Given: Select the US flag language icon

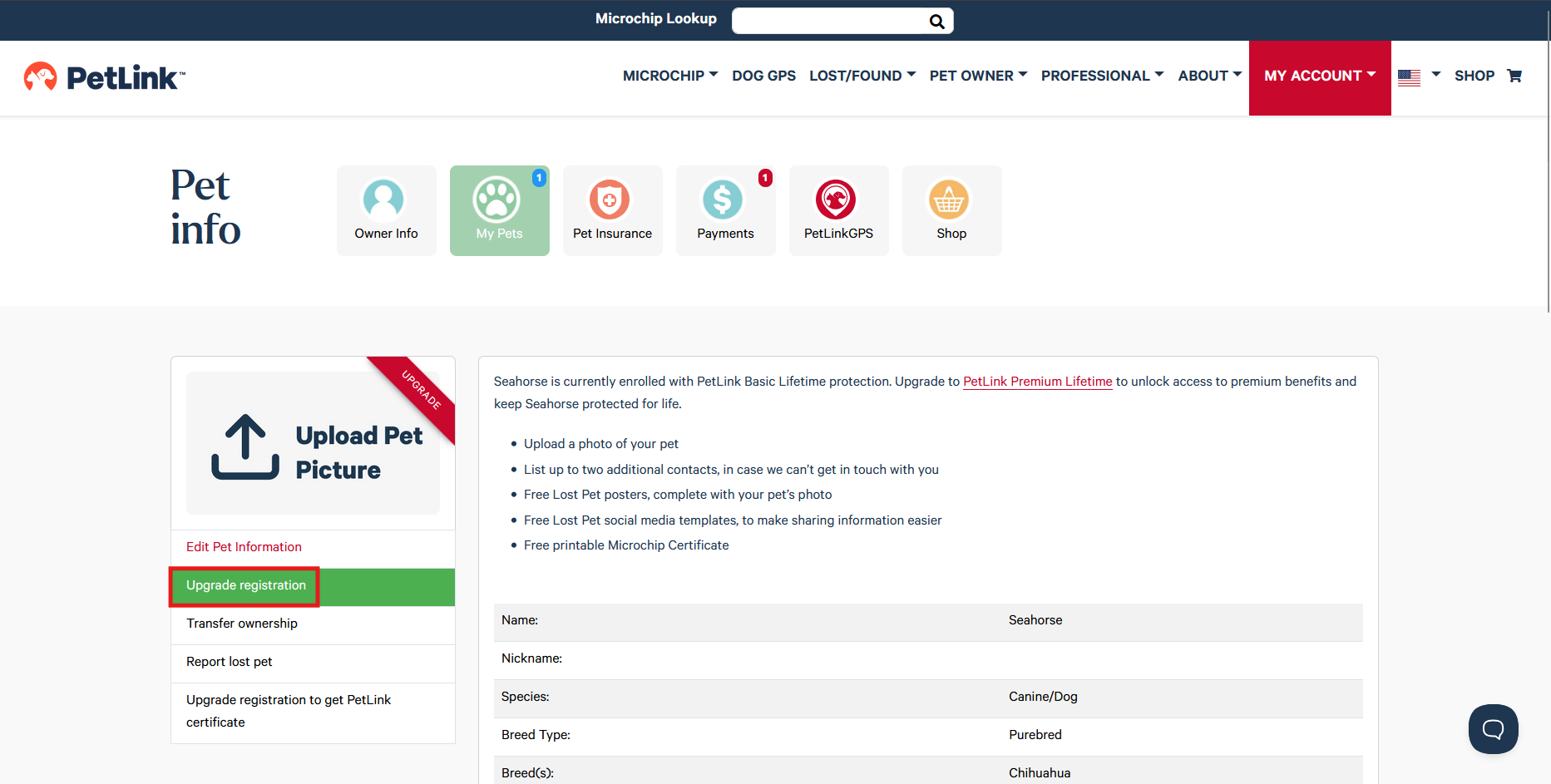Looking at the screenshot, I should 1409,77.
